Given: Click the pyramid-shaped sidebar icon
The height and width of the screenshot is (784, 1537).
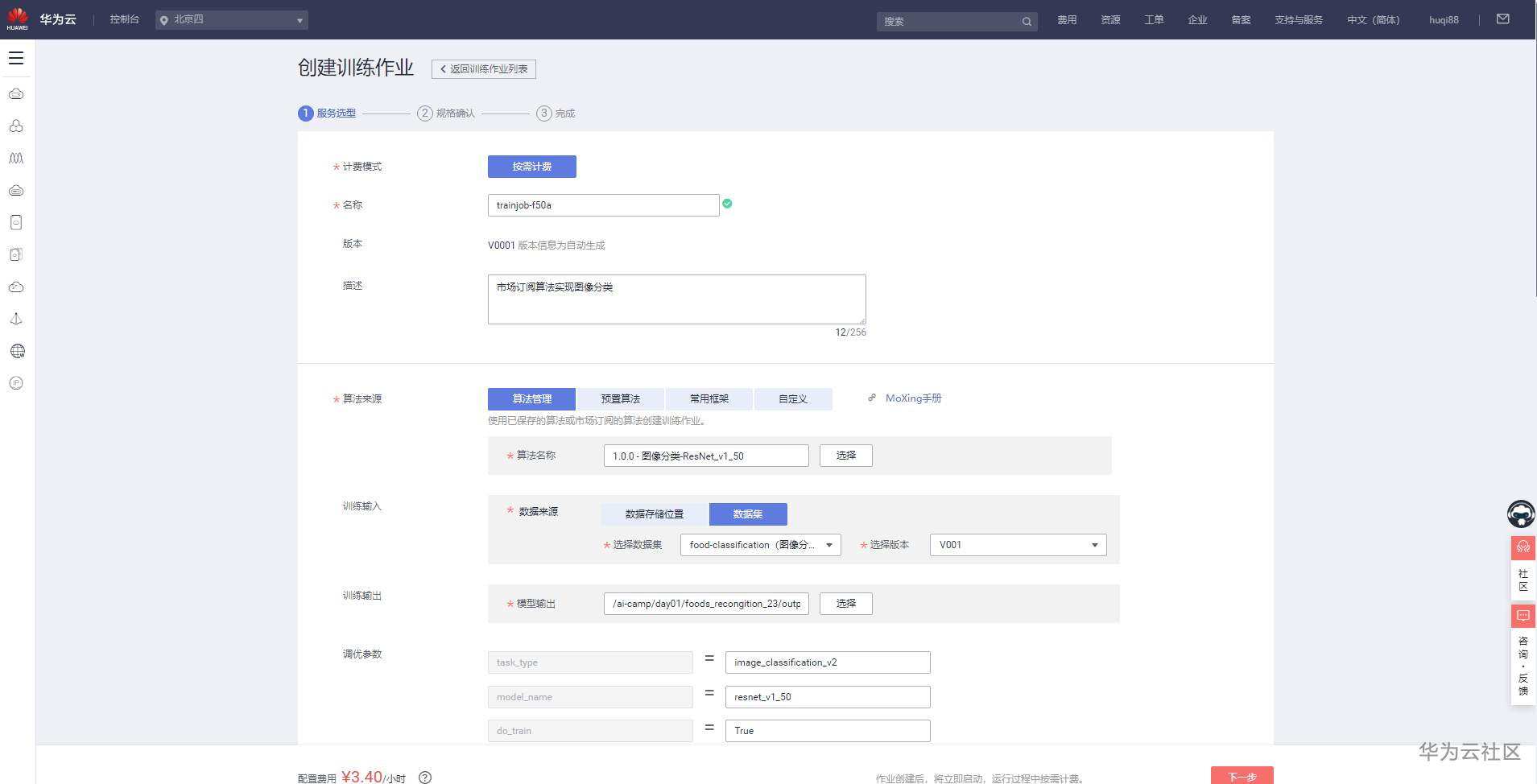Looking at the screenshot, I should click(16, 319).
